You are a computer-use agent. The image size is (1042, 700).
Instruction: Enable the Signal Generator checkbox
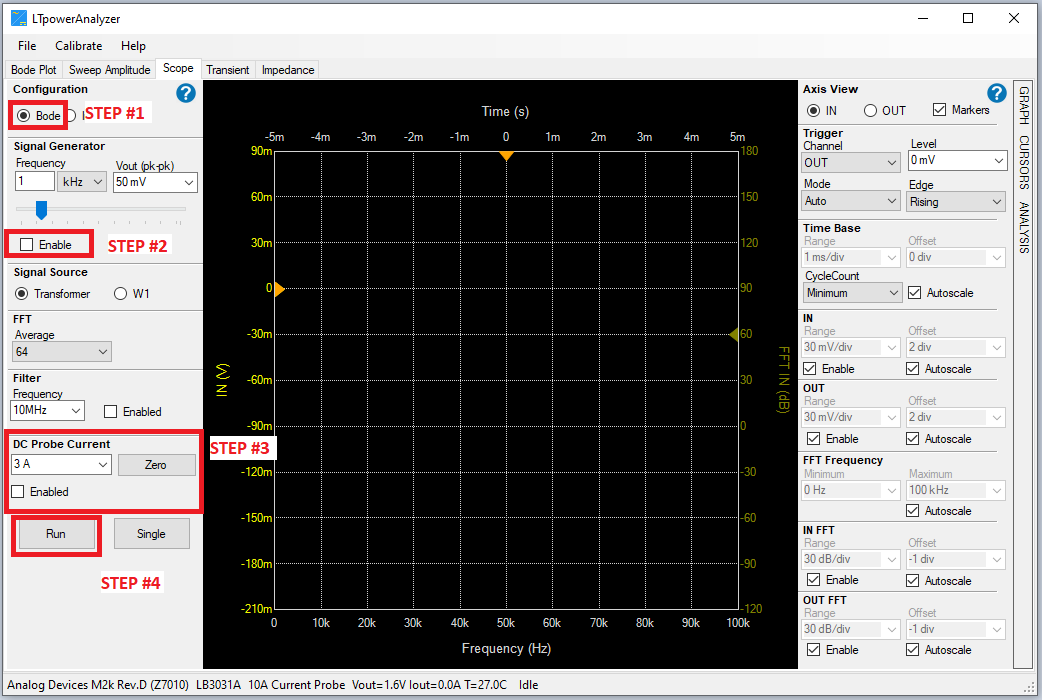27,244
